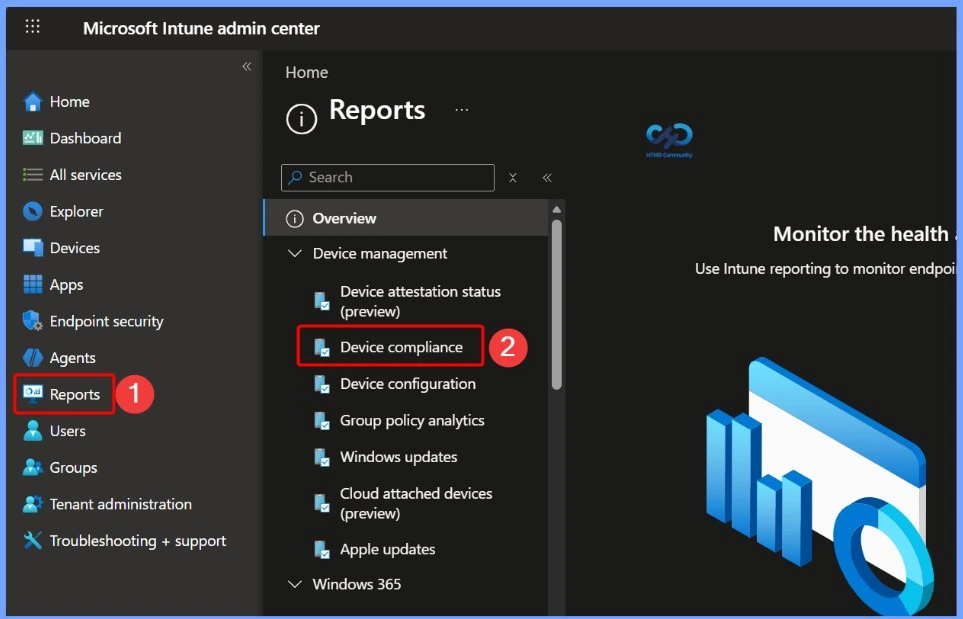Click the Search input field
Viewport: 963px width, 619px height.
pyautogui.click(x=388, y=177)
